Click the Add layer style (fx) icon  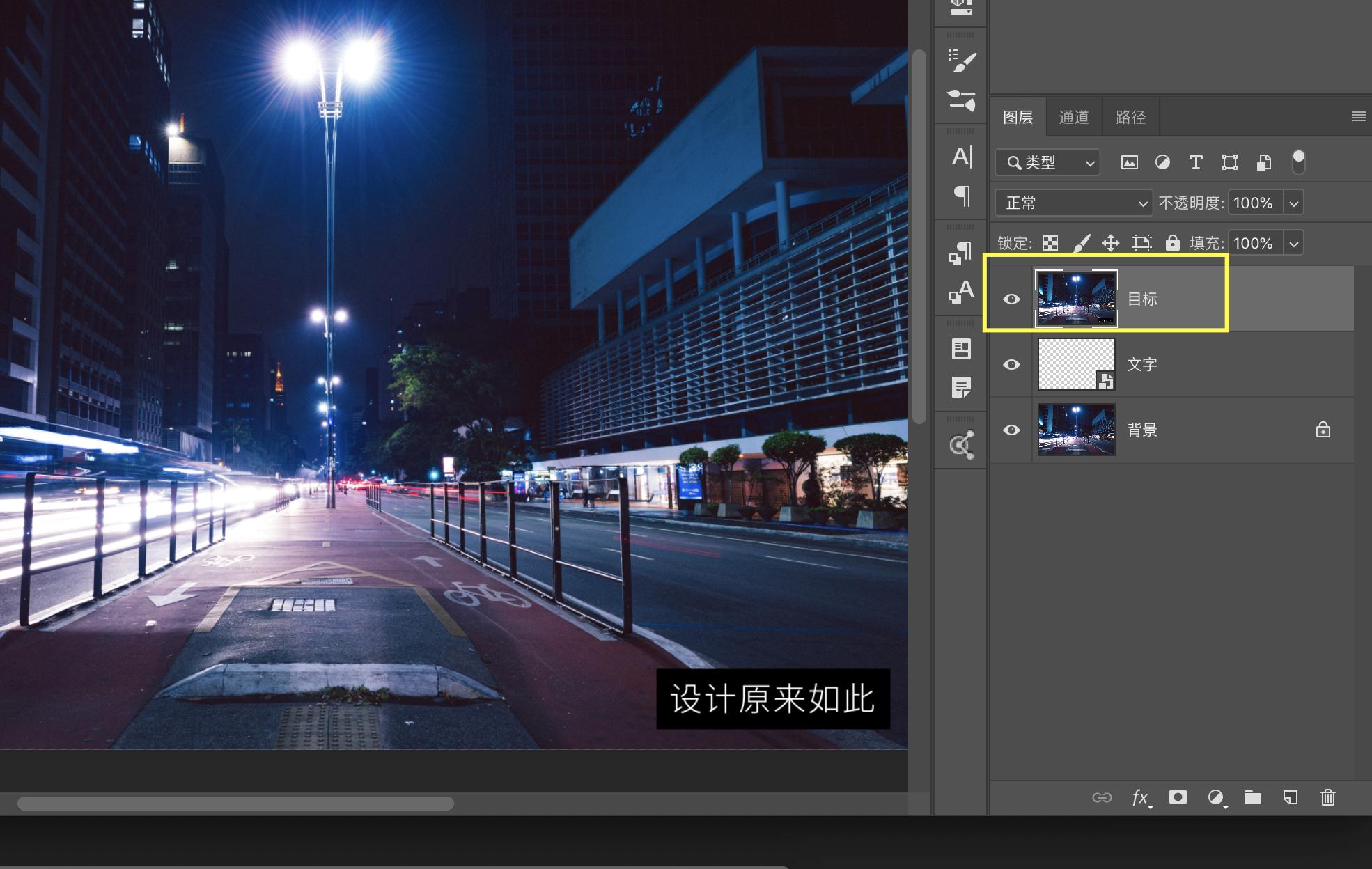[1141, 798]
